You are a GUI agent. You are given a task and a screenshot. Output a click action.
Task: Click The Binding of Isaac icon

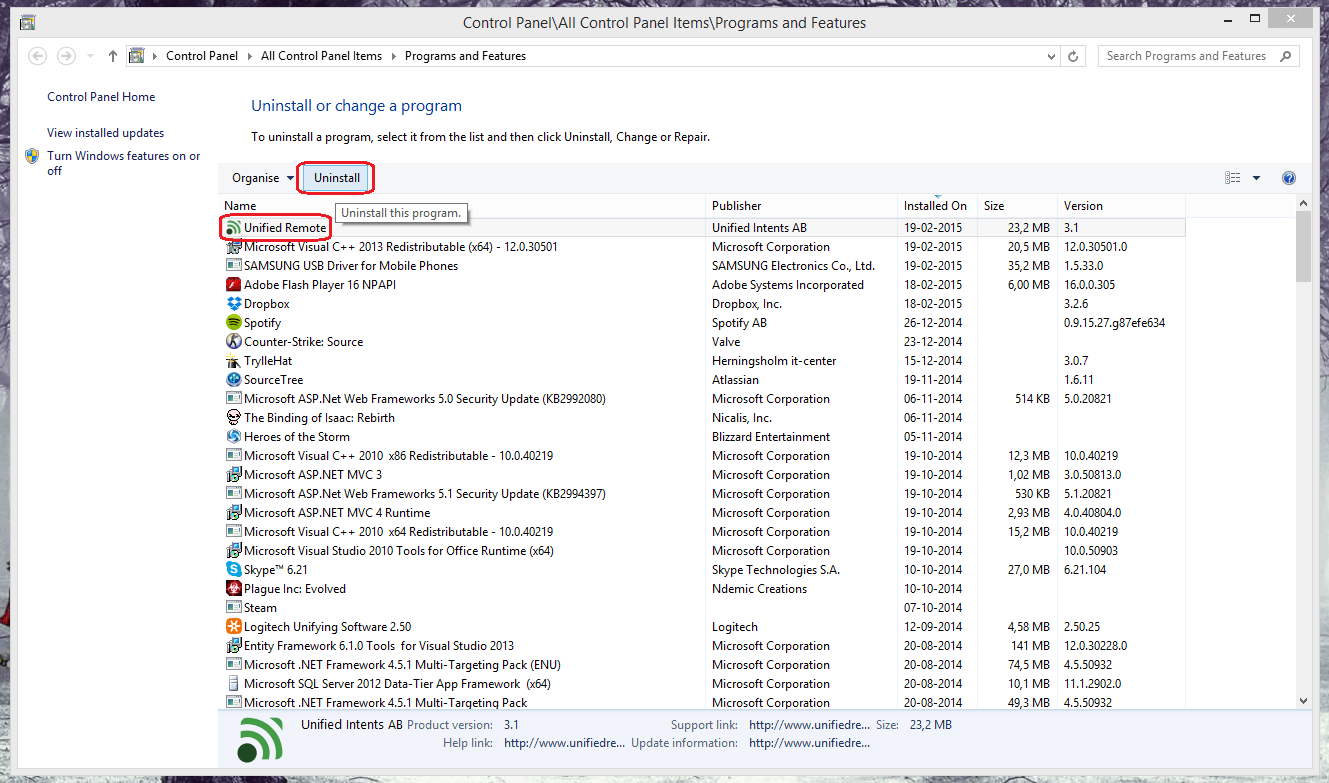click(234, 418)
